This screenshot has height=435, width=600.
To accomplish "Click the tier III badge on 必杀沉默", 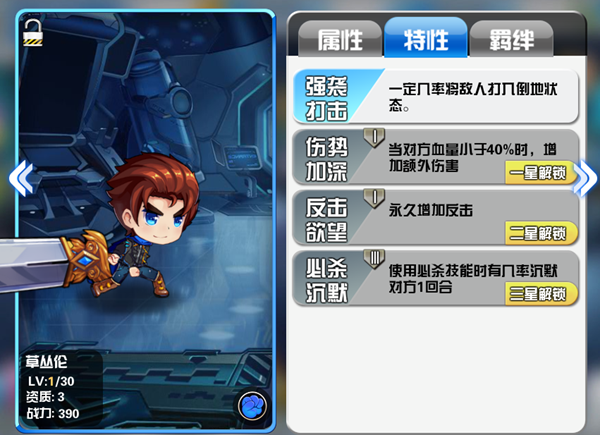I will (374, 259).
